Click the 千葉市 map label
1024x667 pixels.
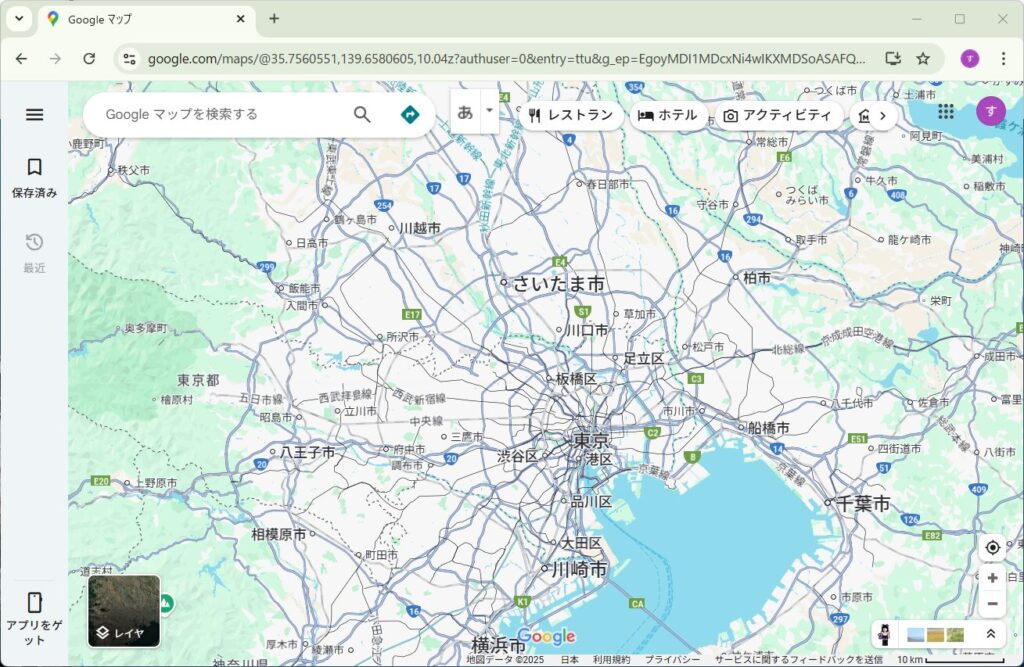coord(863,503)
